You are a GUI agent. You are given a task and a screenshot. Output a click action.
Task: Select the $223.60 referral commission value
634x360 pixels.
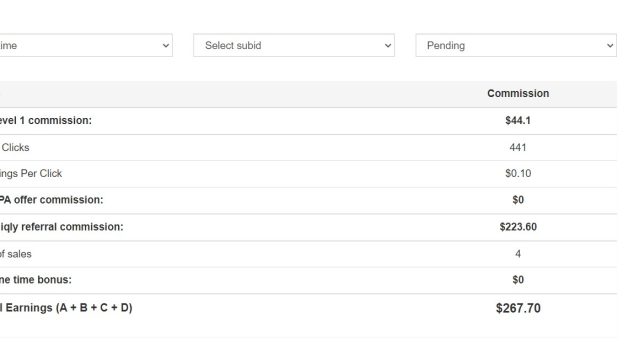[x=518, y=227]
